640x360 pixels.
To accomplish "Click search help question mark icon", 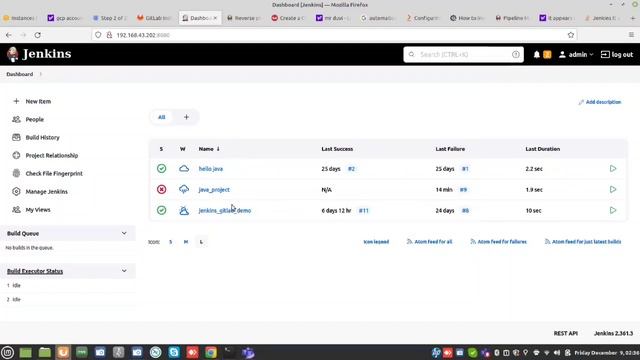I will 516,54.
